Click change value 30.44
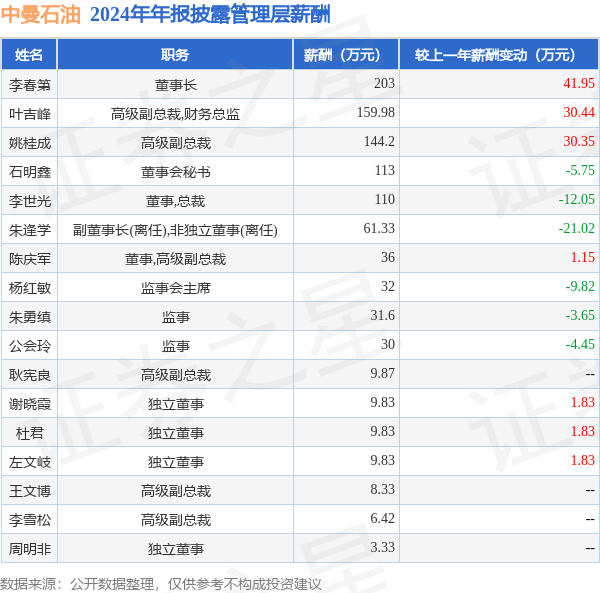Screen dimensions: 600x593 (579, 112)
